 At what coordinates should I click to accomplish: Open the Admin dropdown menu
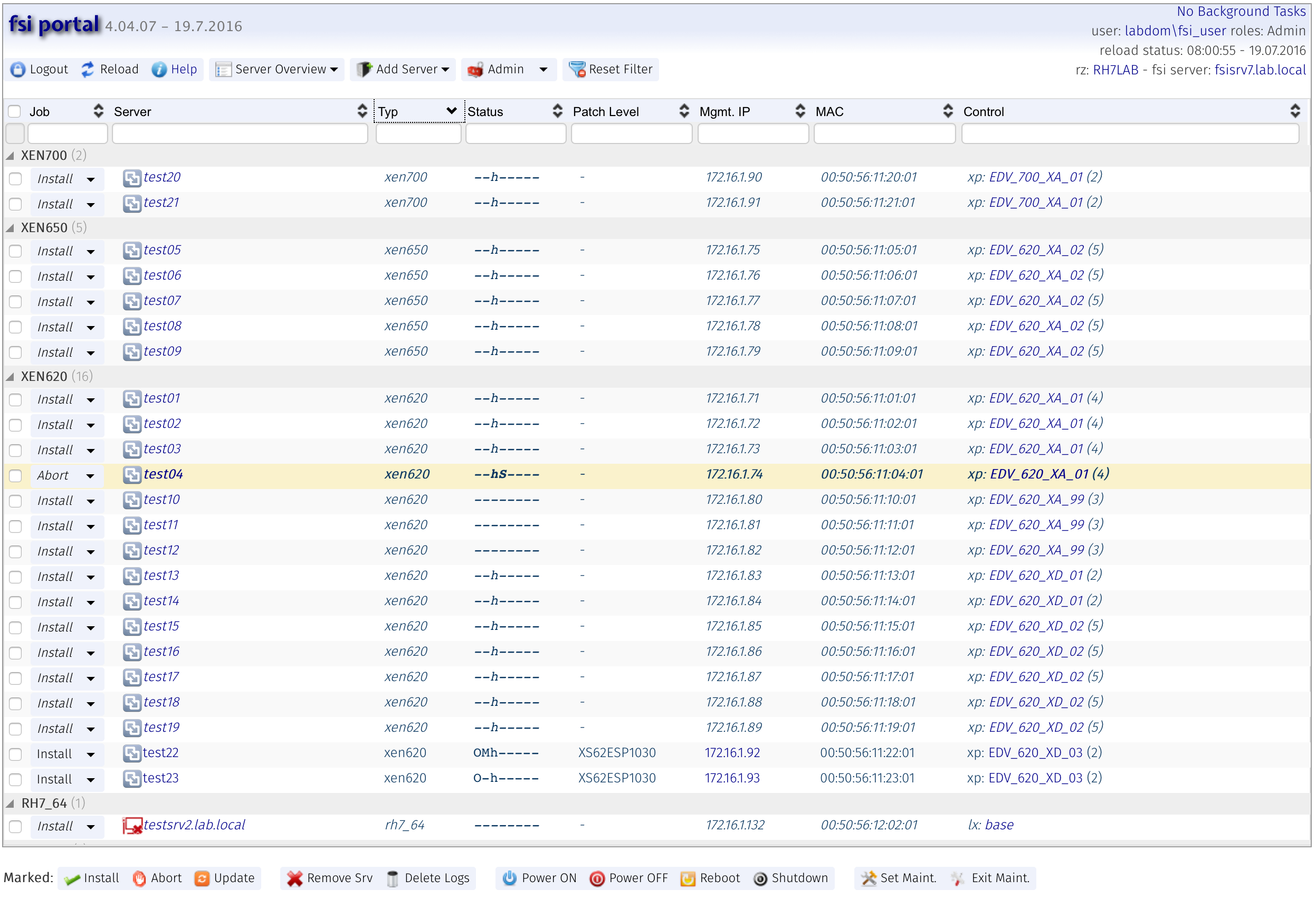508,69
